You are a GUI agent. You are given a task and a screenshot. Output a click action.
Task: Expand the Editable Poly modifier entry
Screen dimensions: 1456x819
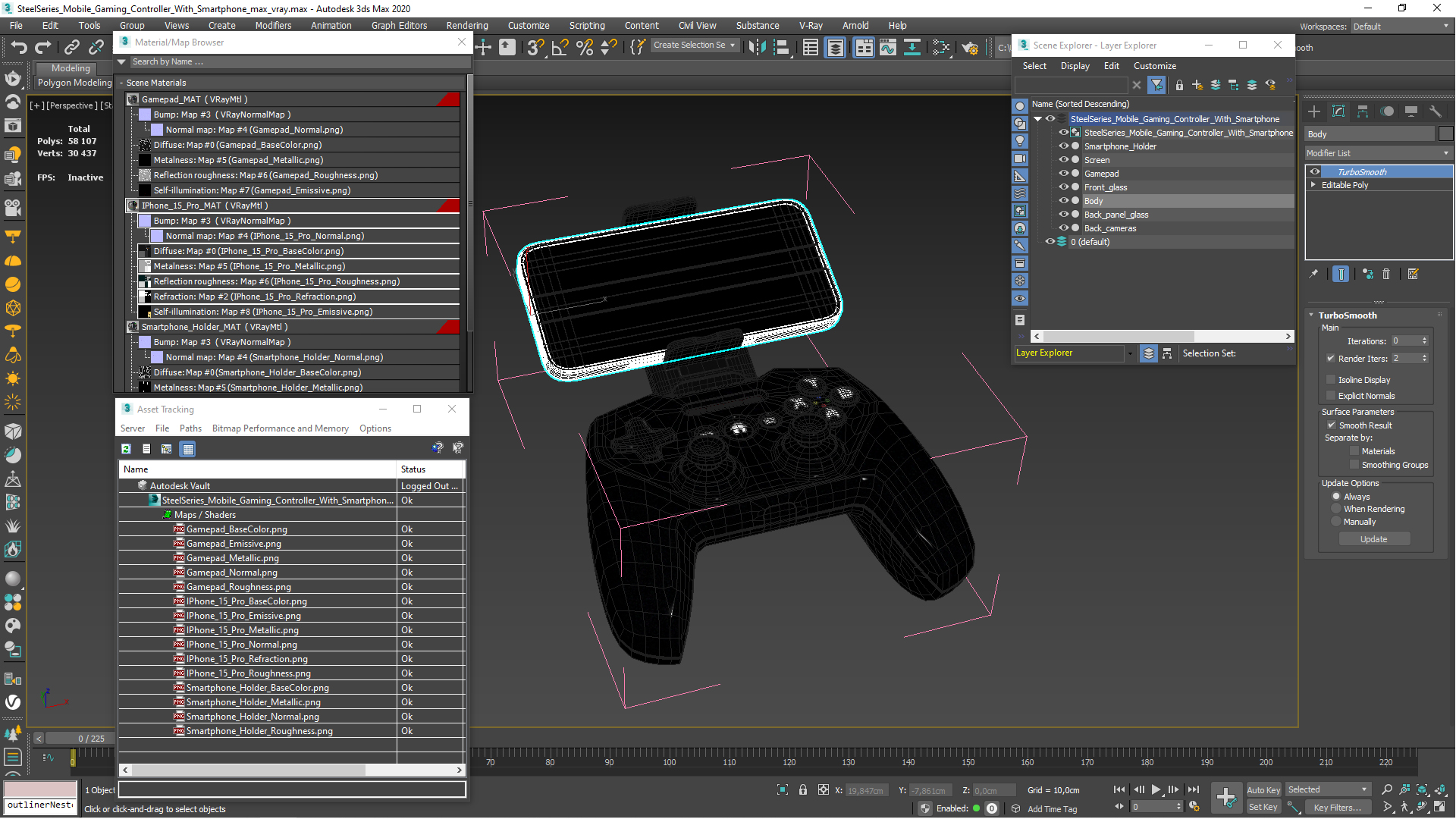[1313, 185]
